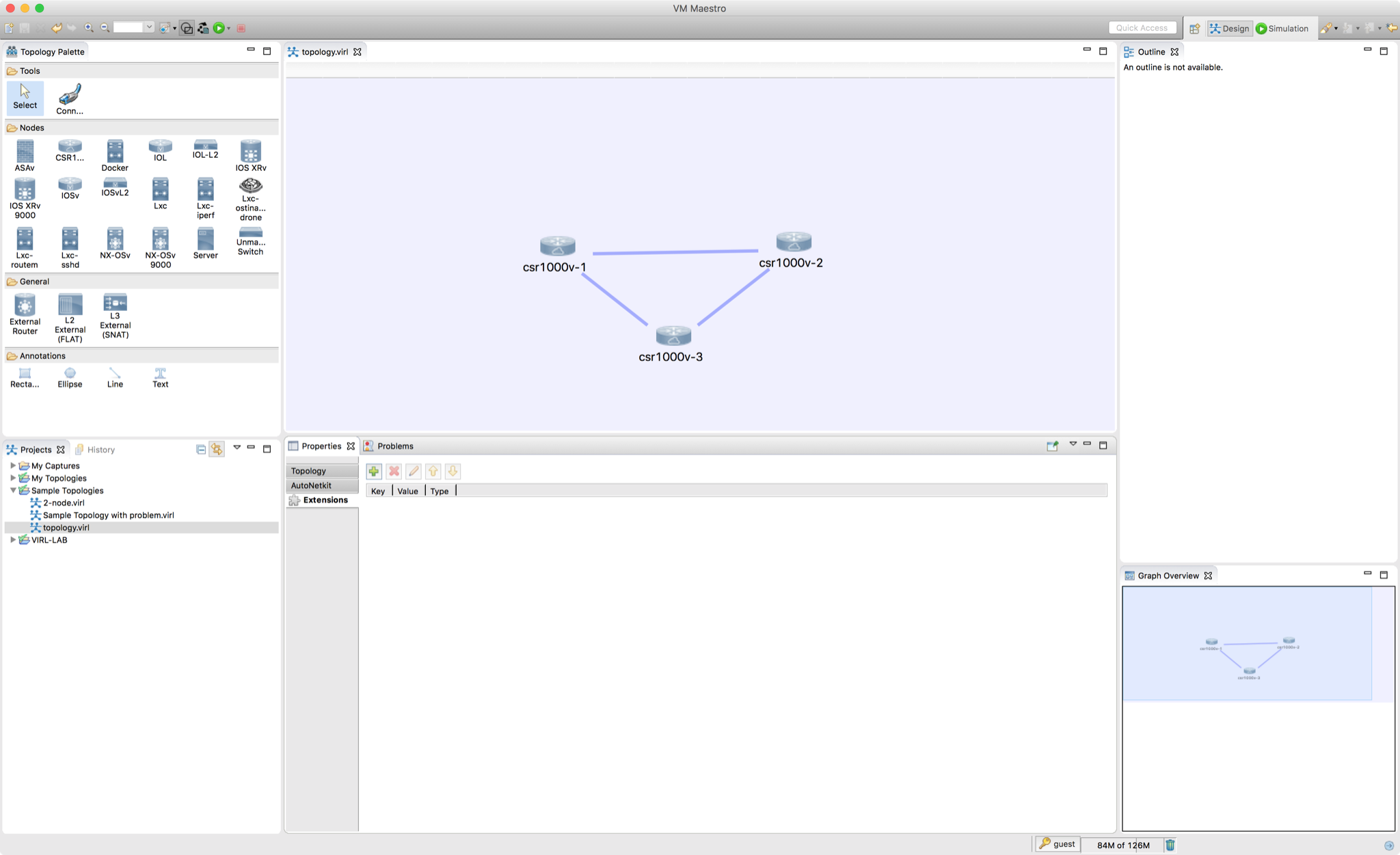Open the AutoNetkit properties section
Image resolution: width=1400 pixels, height=855 pixels.
[322, 485]
